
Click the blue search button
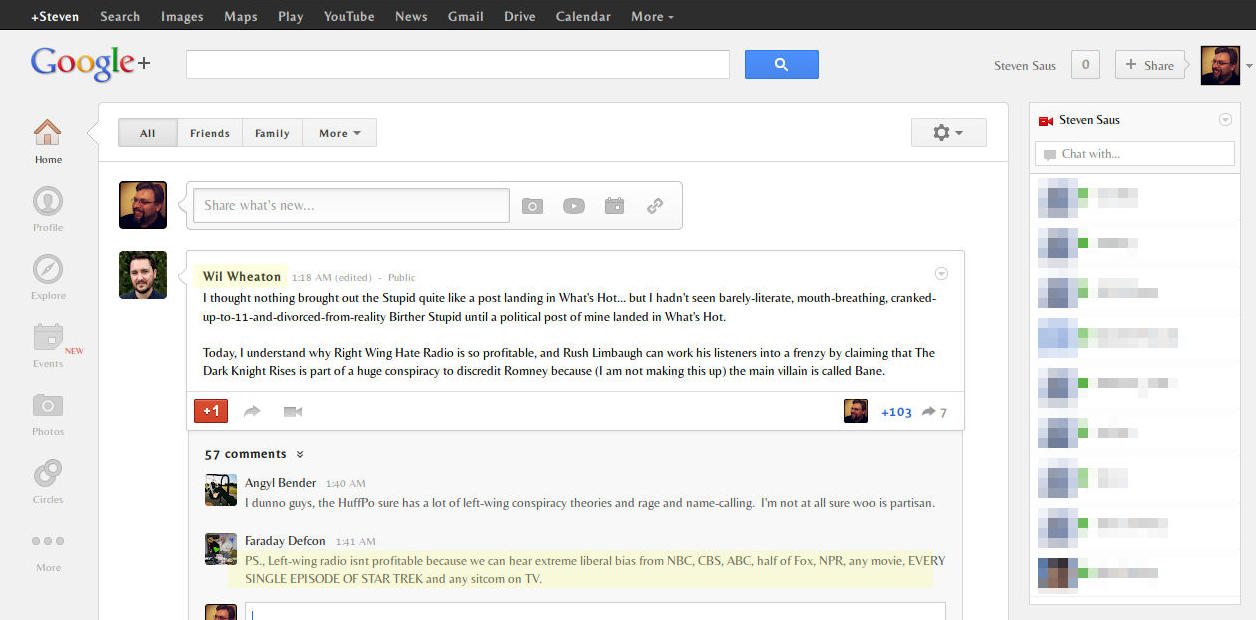(782, 64)
